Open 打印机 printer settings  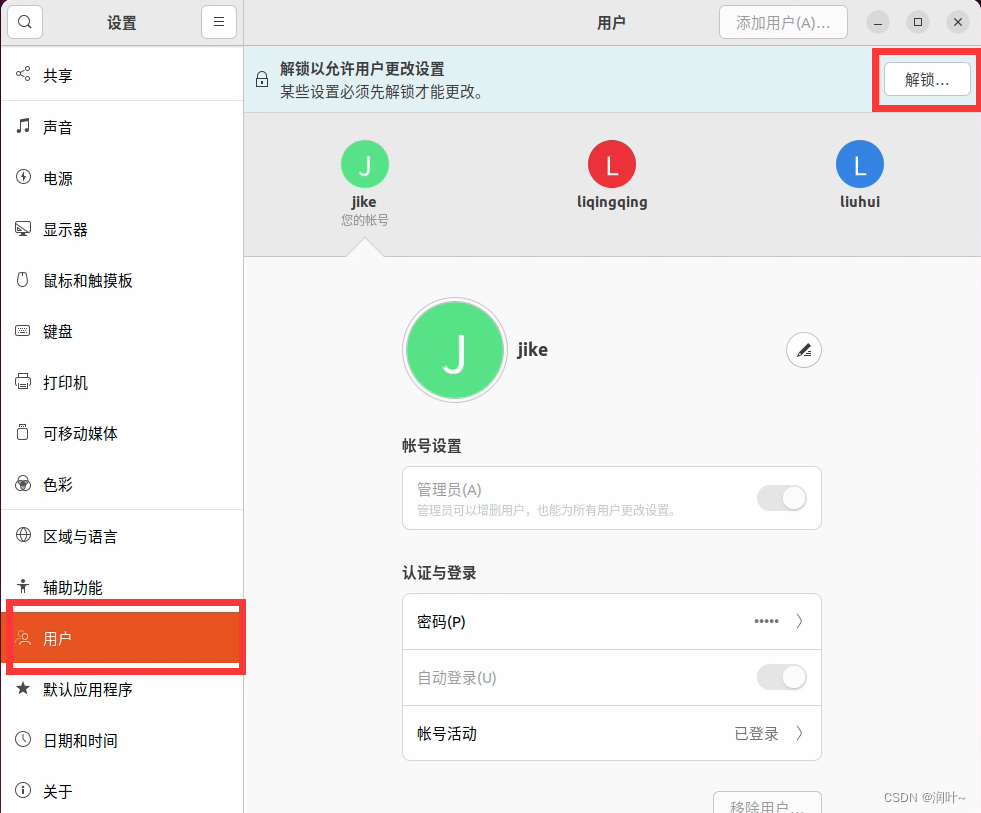(122, 382)
